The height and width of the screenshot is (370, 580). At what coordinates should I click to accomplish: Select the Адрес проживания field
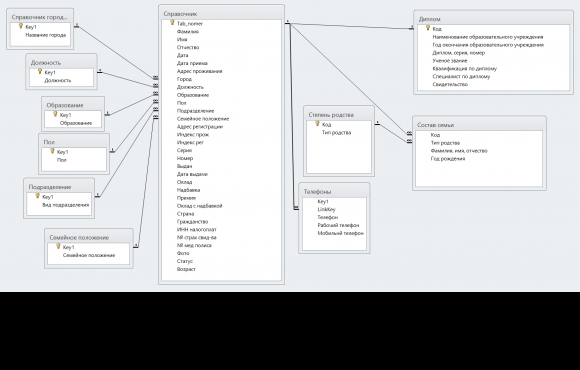click(x=199, y=71)
